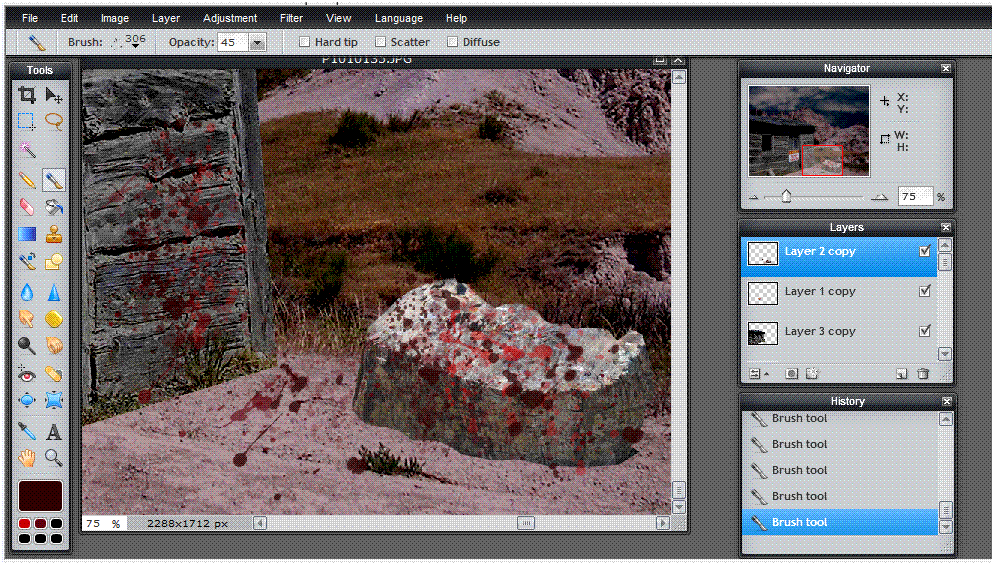This screenshot has width=994, height=565.
Task: Enable the Hard tip checkbox
Action: [x=305, y=42]
